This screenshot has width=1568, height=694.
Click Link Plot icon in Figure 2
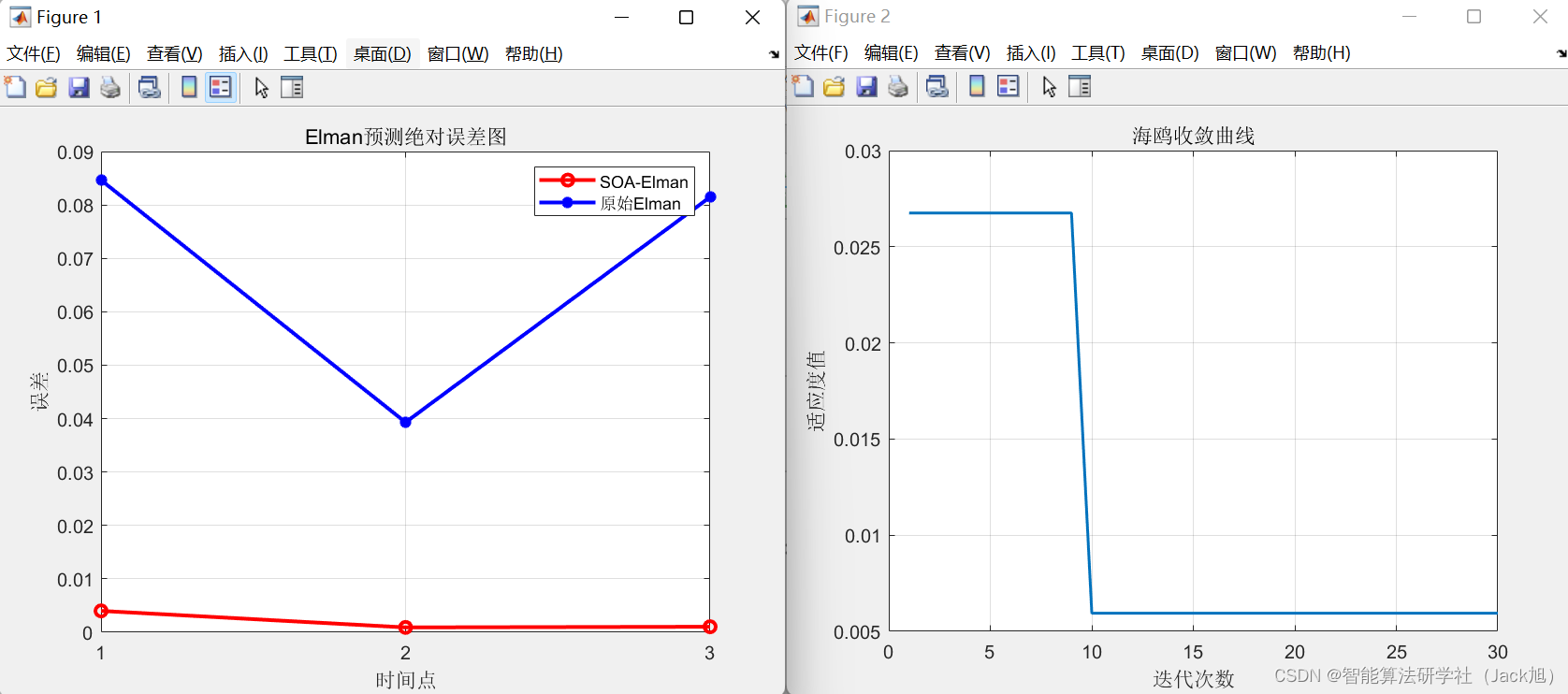[937, 87]
